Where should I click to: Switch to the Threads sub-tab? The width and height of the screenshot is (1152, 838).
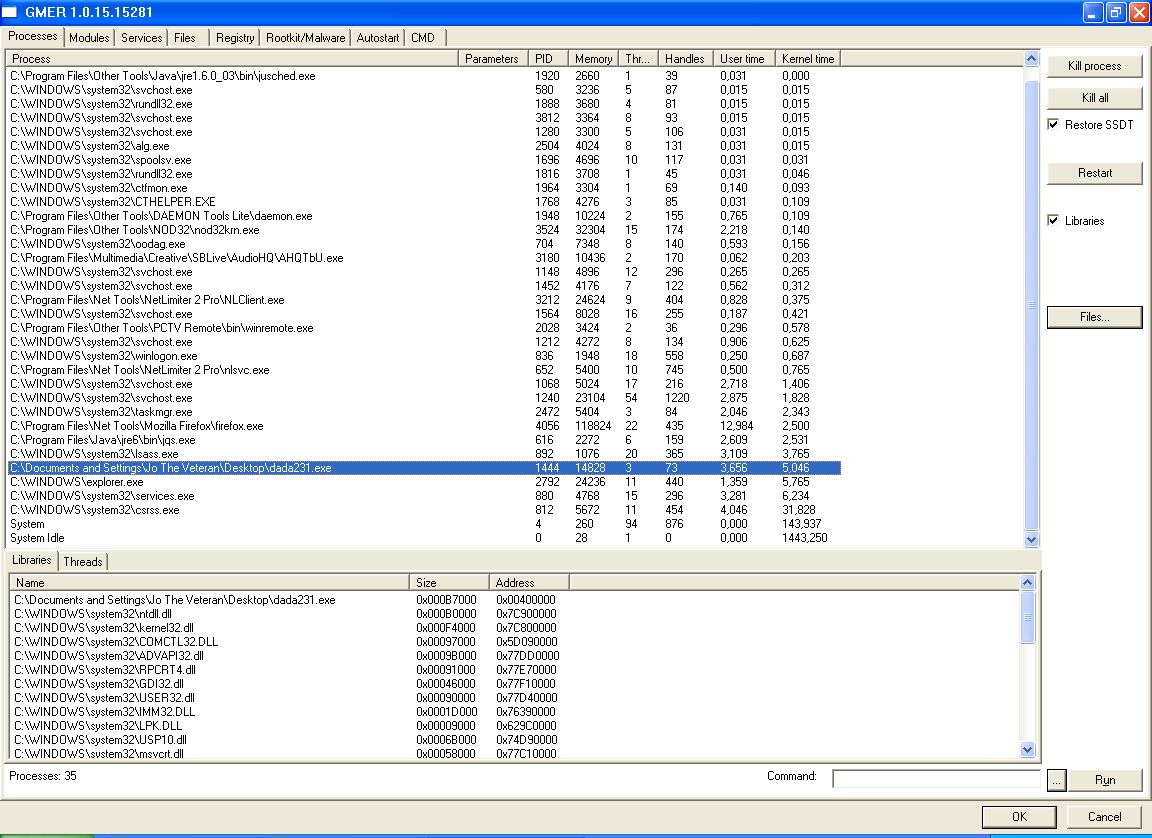[82, 562]
